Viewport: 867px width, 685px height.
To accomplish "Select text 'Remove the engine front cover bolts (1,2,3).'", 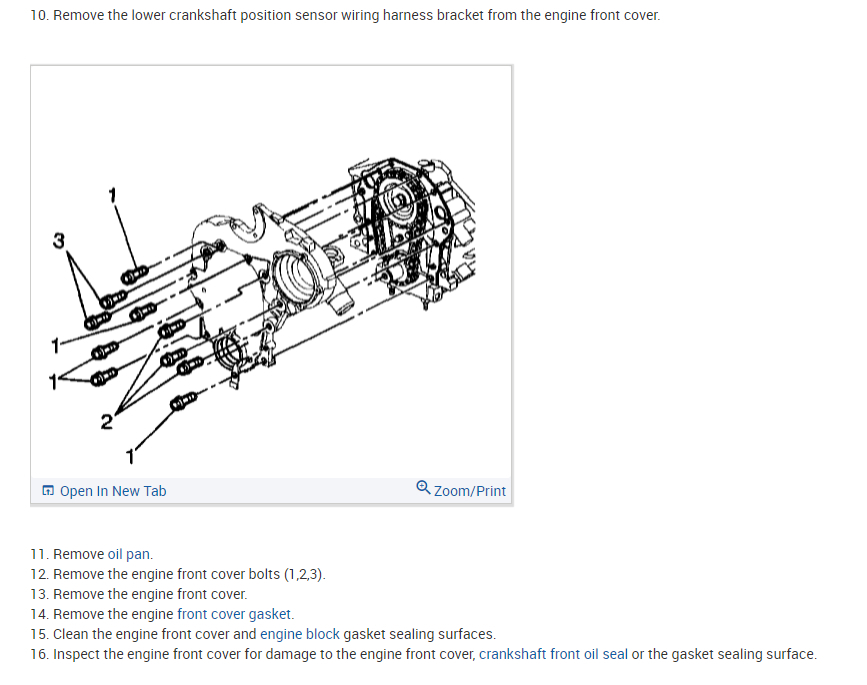I will click(189, 574).
